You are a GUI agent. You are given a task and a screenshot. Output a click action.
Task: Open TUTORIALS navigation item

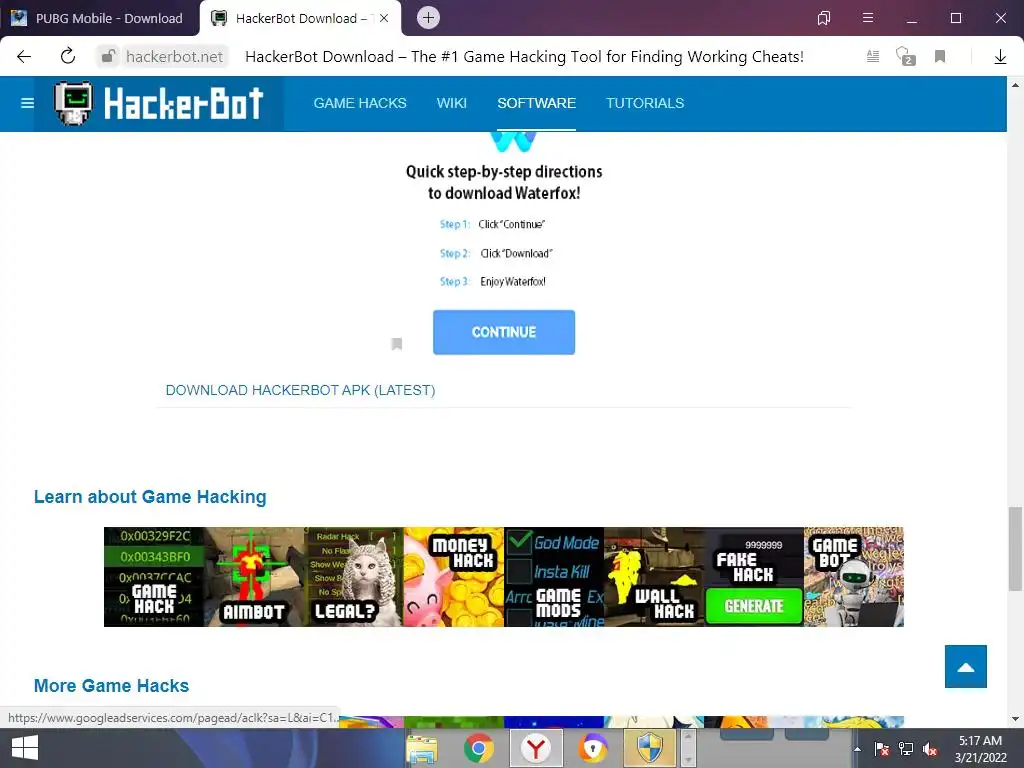click(645, 103)
